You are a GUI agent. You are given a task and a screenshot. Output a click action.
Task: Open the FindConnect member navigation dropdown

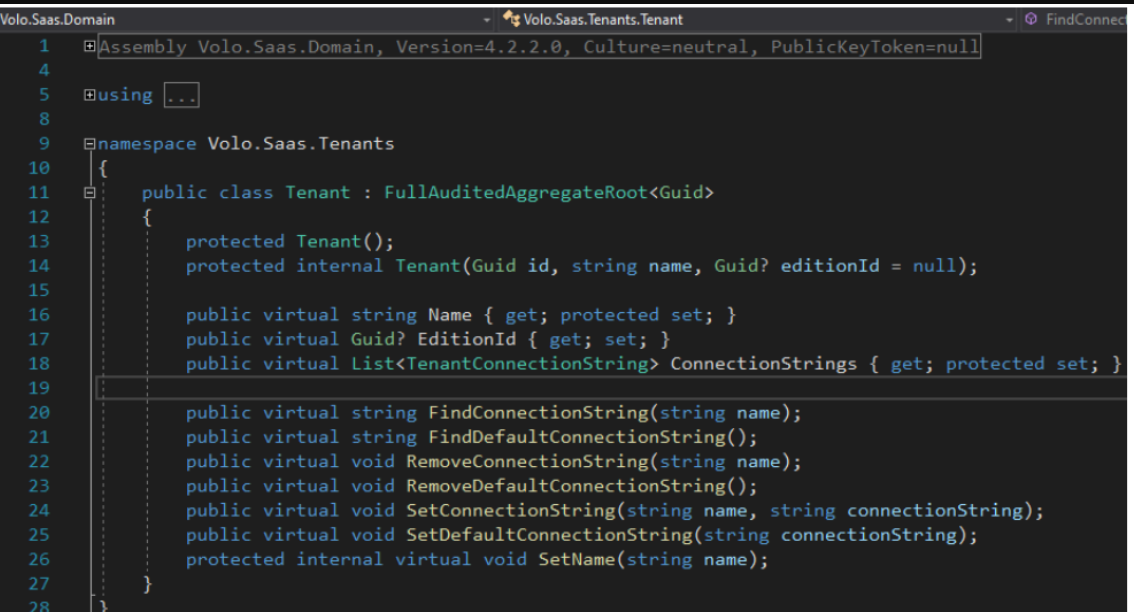click(1090, 18)
